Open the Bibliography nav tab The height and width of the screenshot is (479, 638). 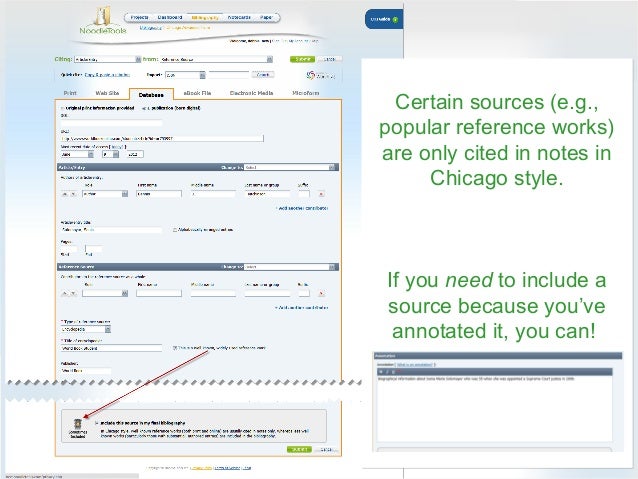tap(204, 17)
